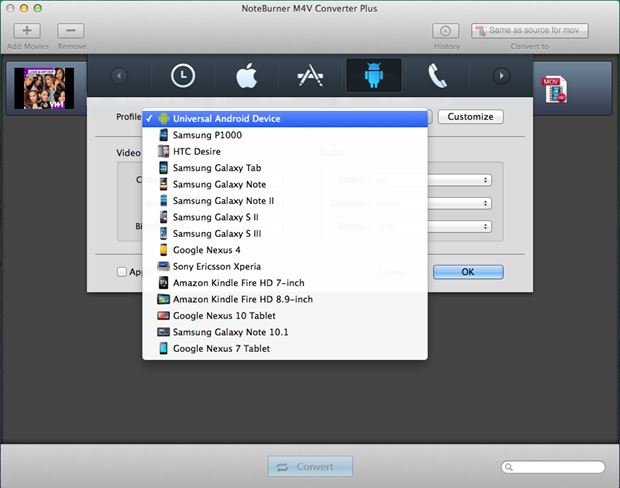
Task: Choose Samsung Galaxy S II profile
Action: click(285, 217)
